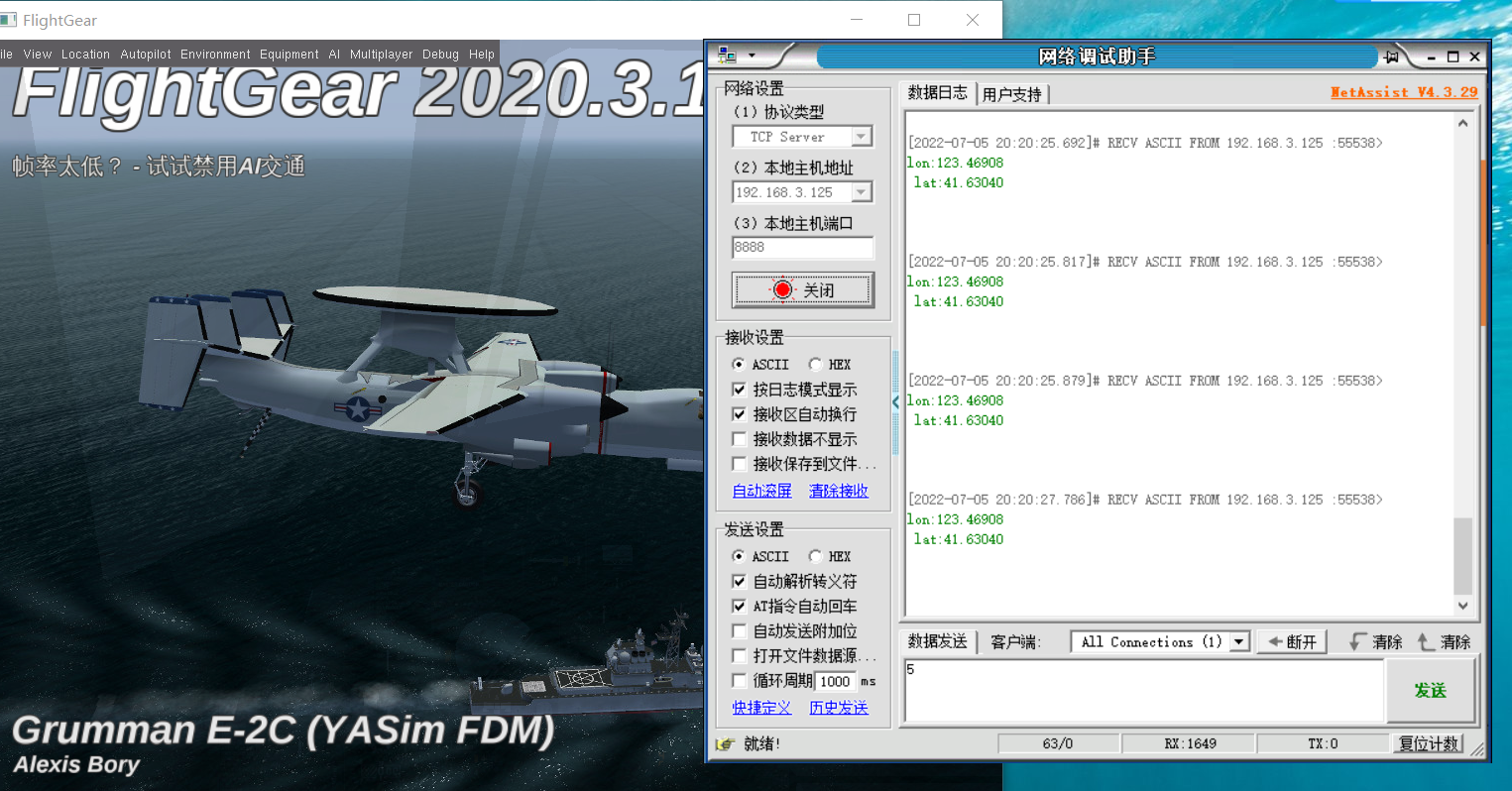Open FlightGear Help menu
This screenshot has height=791, width=1512.
point(482,55)
